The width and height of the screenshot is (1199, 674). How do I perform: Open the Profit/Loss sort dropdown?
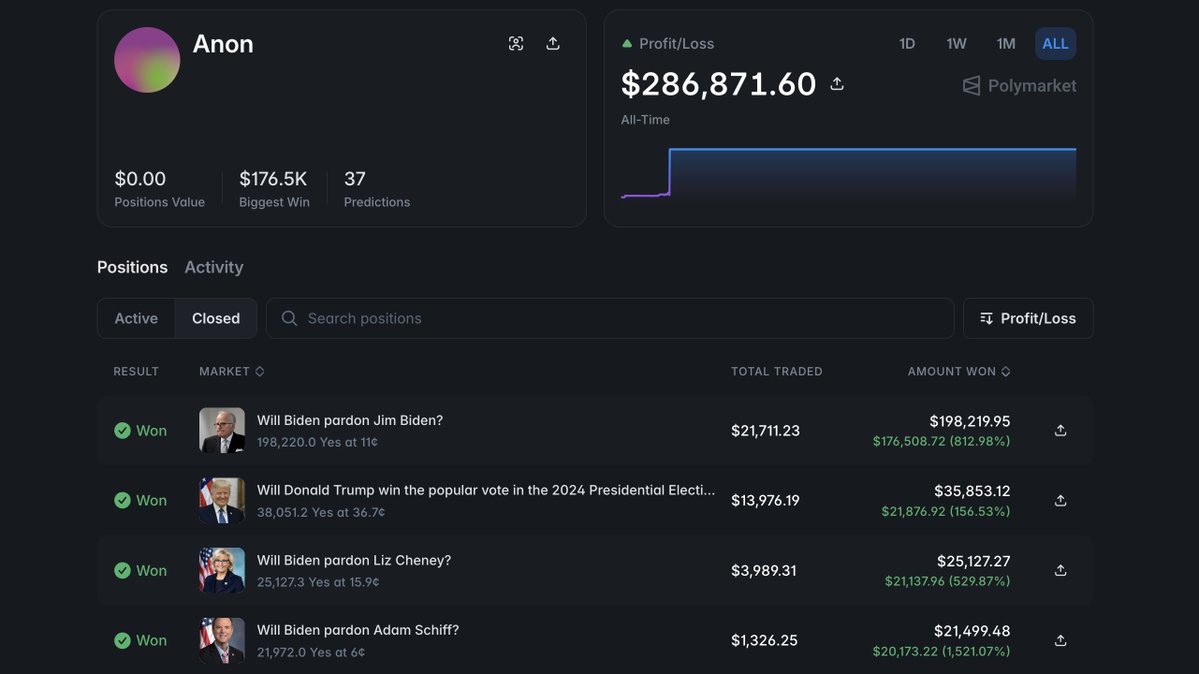click(1027, 318)
